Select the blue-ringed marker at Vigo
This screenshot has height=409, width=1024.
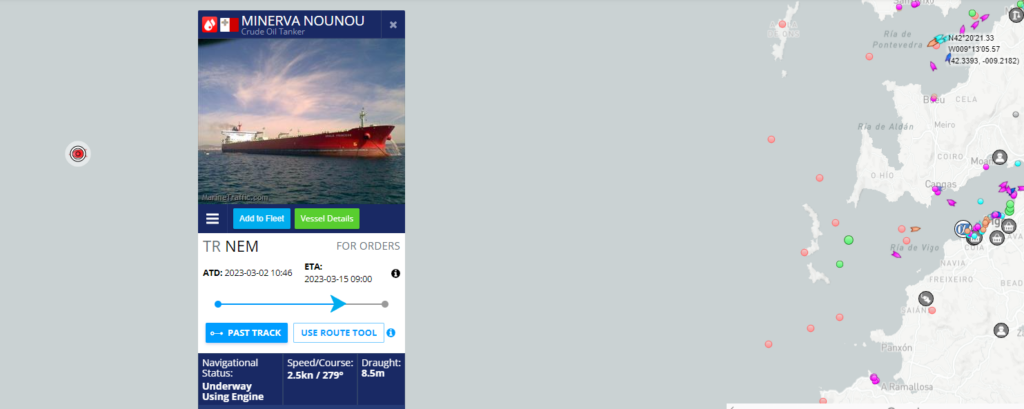[962, 229]
